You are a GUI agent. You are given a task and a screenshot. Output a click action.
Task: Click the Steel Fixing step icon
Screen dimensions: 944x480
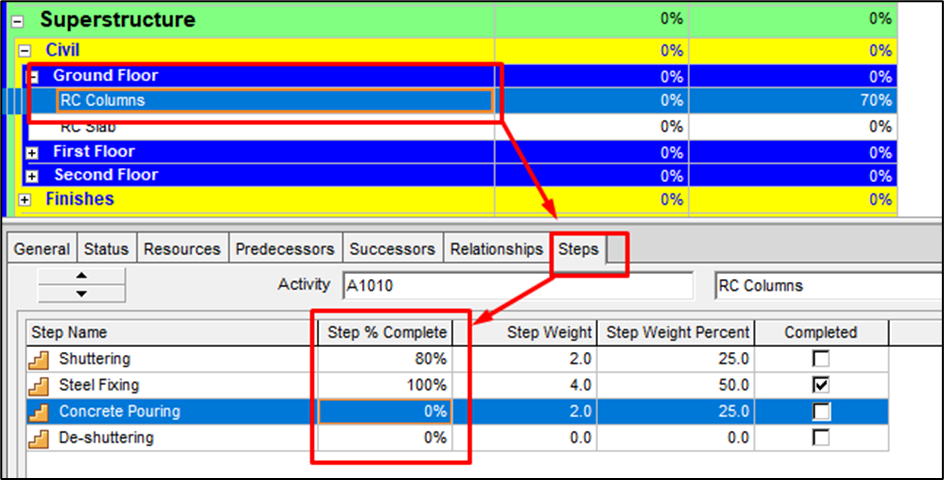point(40,385)
